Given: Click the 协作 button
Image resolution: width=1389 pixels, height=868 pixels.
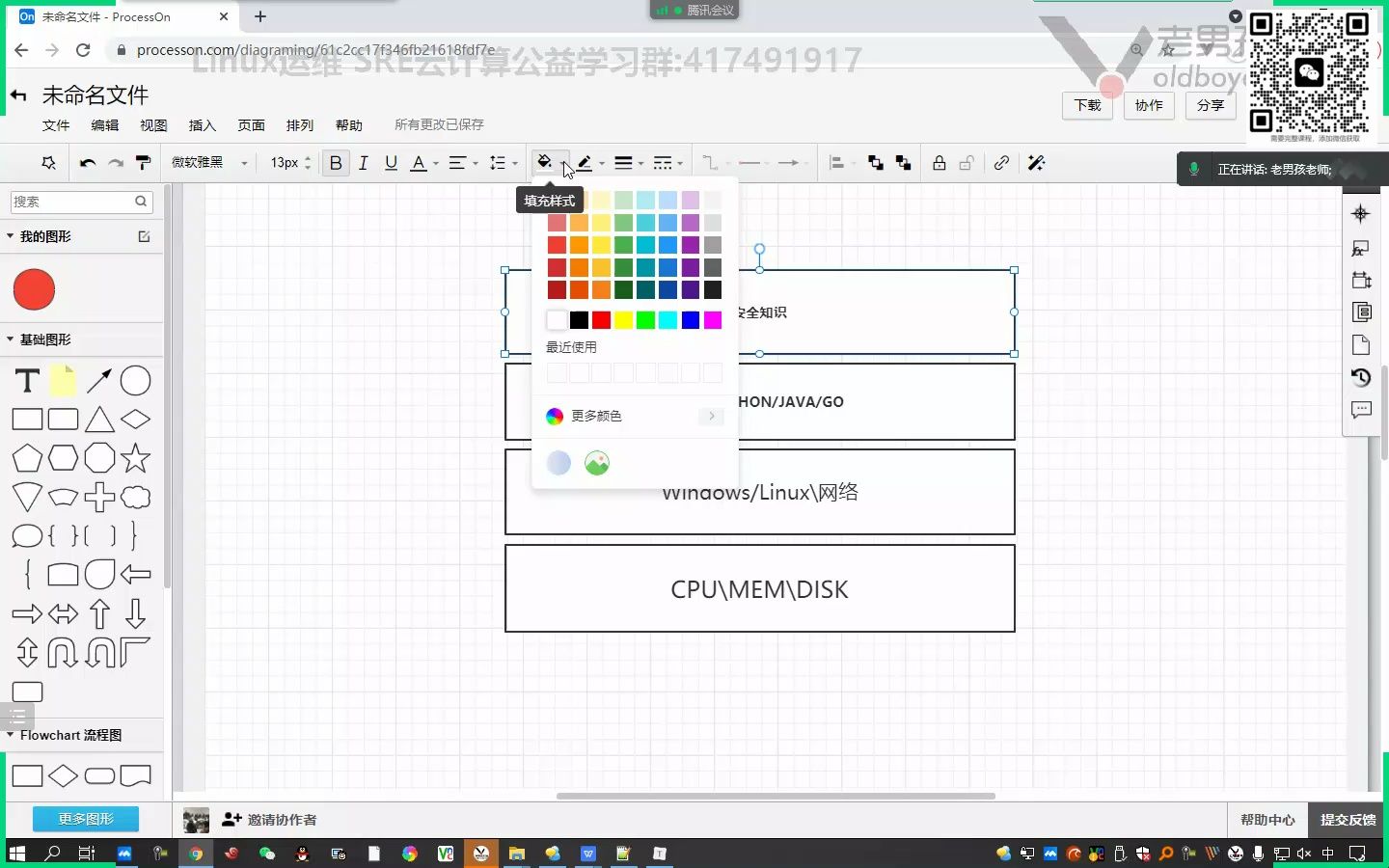Looking at the screenshot, I should 1149,105.
